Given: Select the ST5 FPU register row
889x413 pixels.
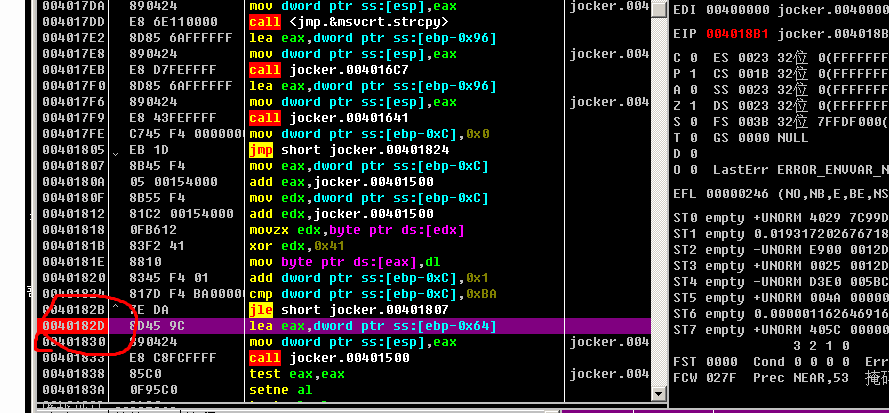Looking at the screenshot, I should 781,298.
